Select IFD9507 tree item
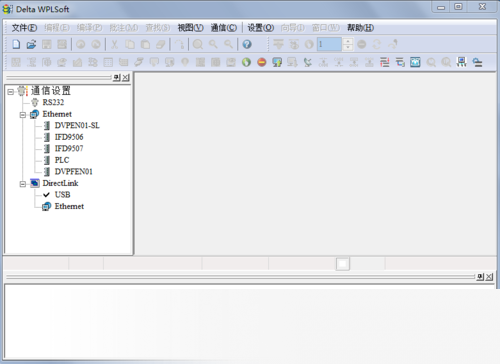500x364 pixels. 69,148
